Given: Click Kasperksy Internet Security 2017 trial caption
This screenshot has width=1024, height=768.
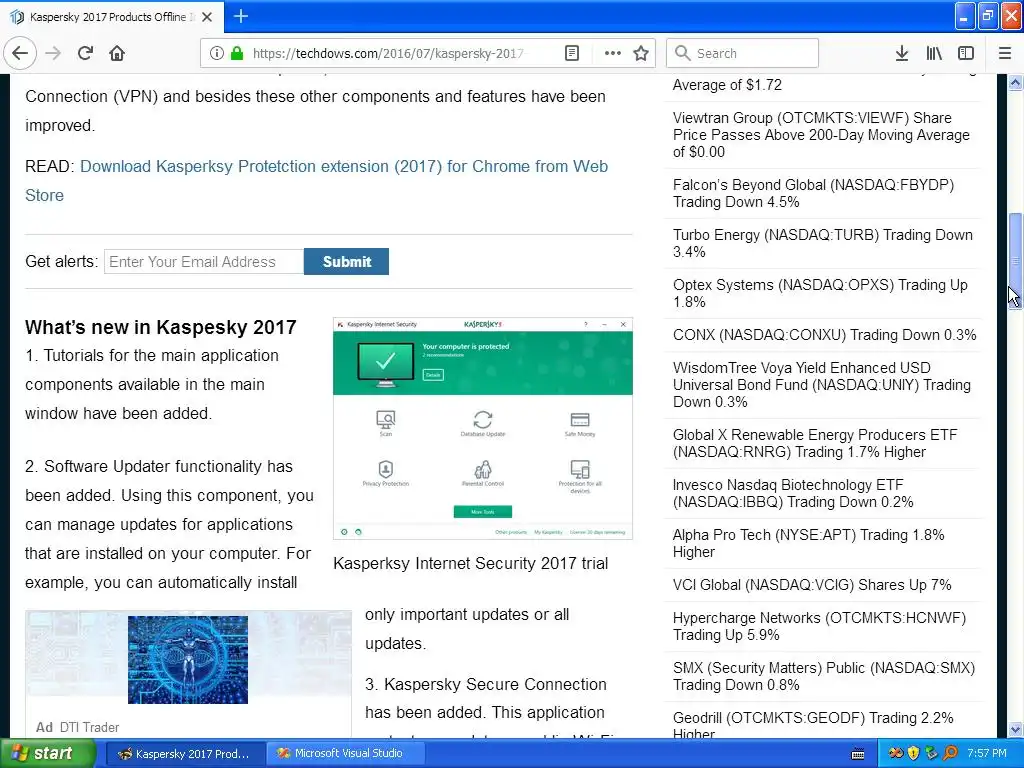Looking at the screenshot, I should pos(470,564).
